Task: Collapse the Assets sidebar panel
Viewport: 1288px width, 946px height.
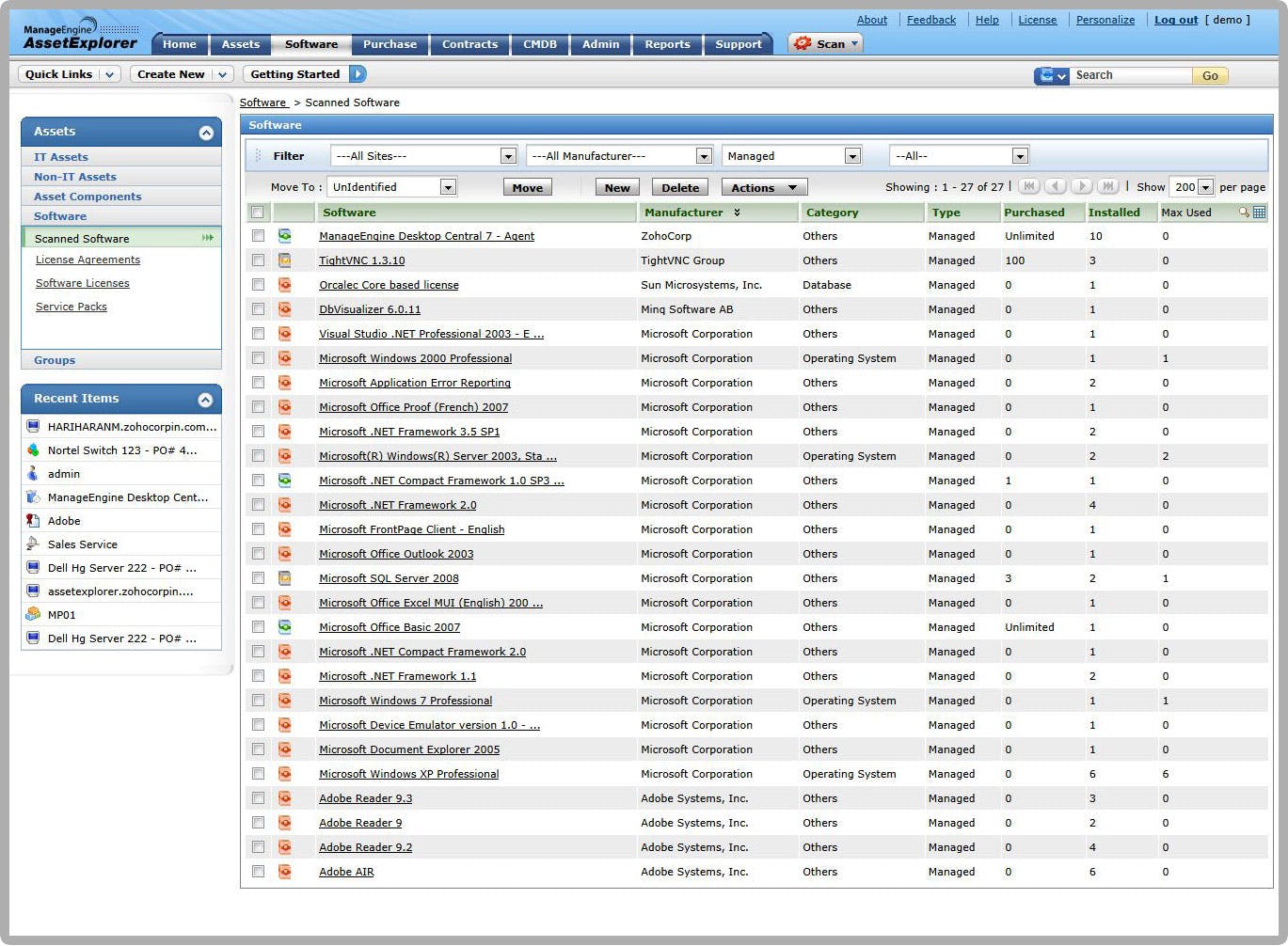Action: [x=206, y=133]
